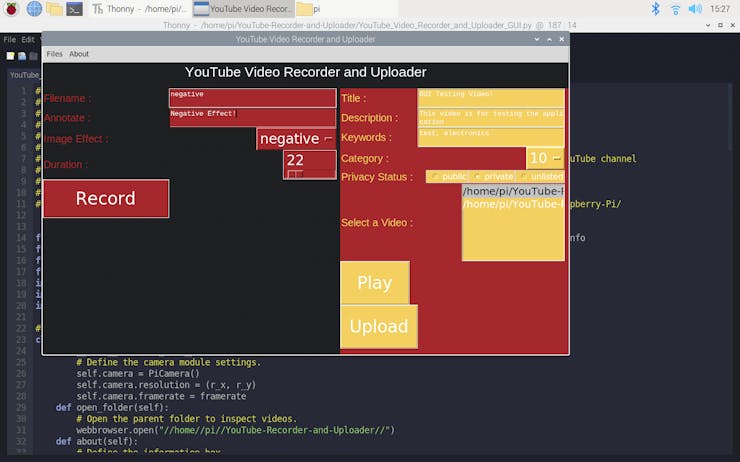Select the unlisted privacy radio button
The image size is (740, 462).
click(x=541, y=176)
